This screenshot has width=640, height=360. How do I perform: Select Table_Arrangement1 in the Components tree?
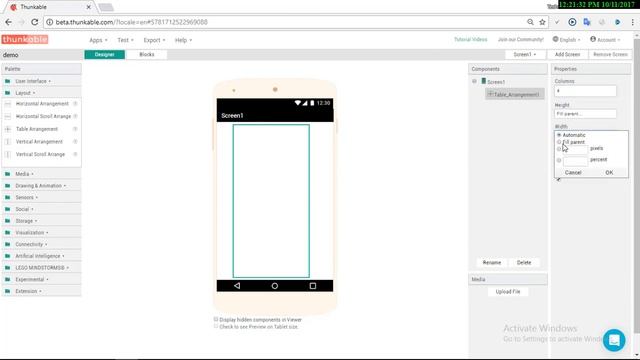tap(515, 94)
